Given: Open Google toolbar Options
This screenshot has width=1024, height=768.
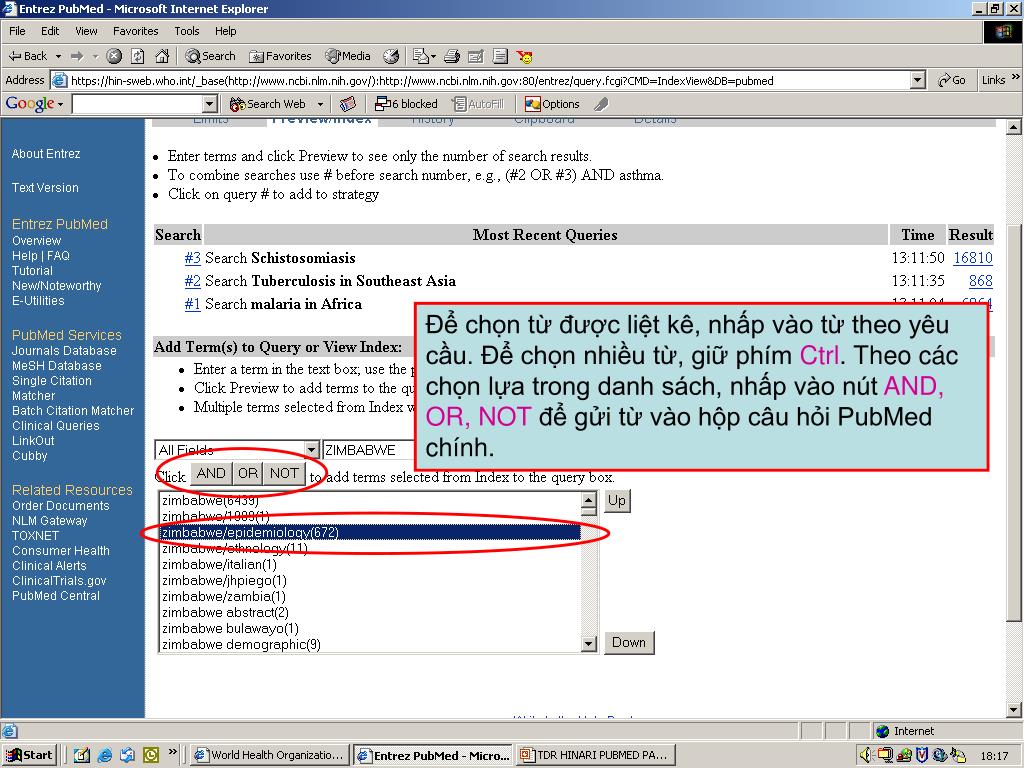Looking at the screenshot, I should coord(552,104).
